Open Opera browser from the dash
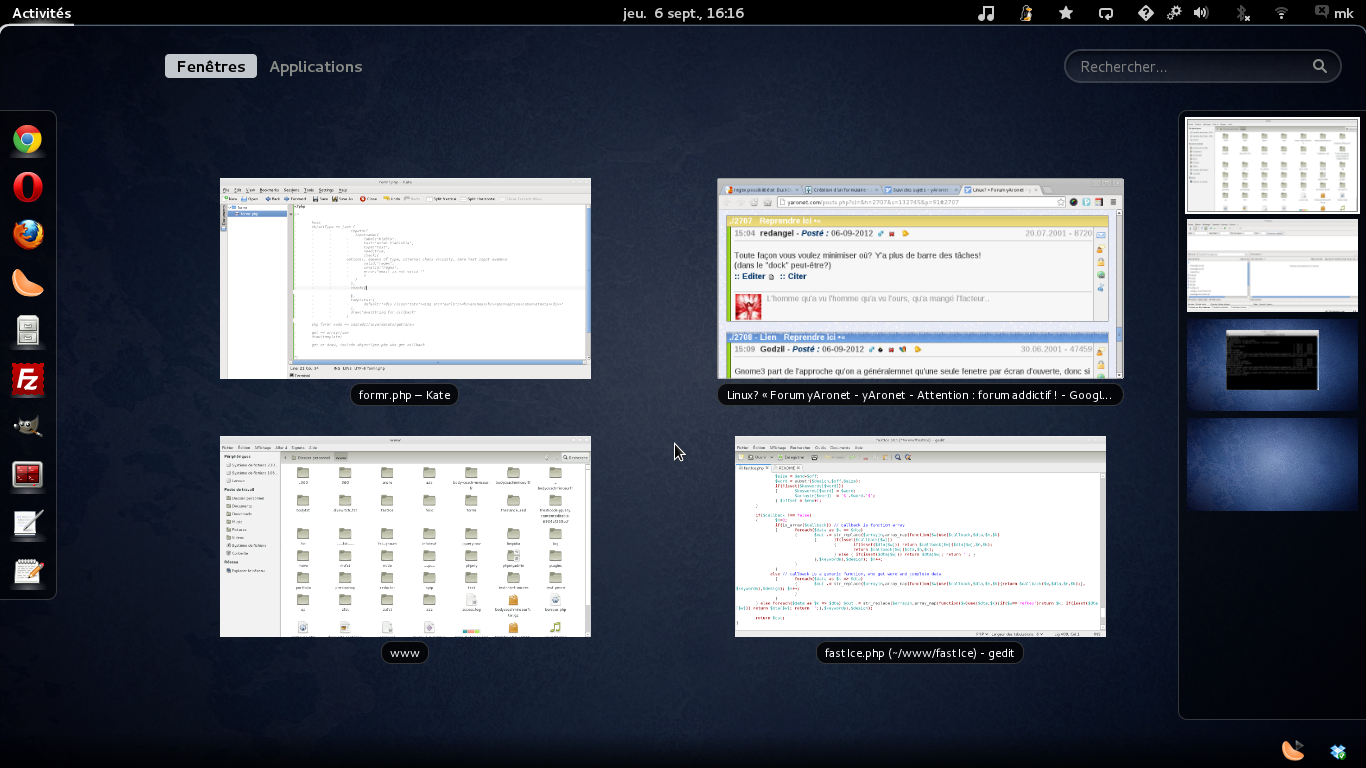 [28, 187]
